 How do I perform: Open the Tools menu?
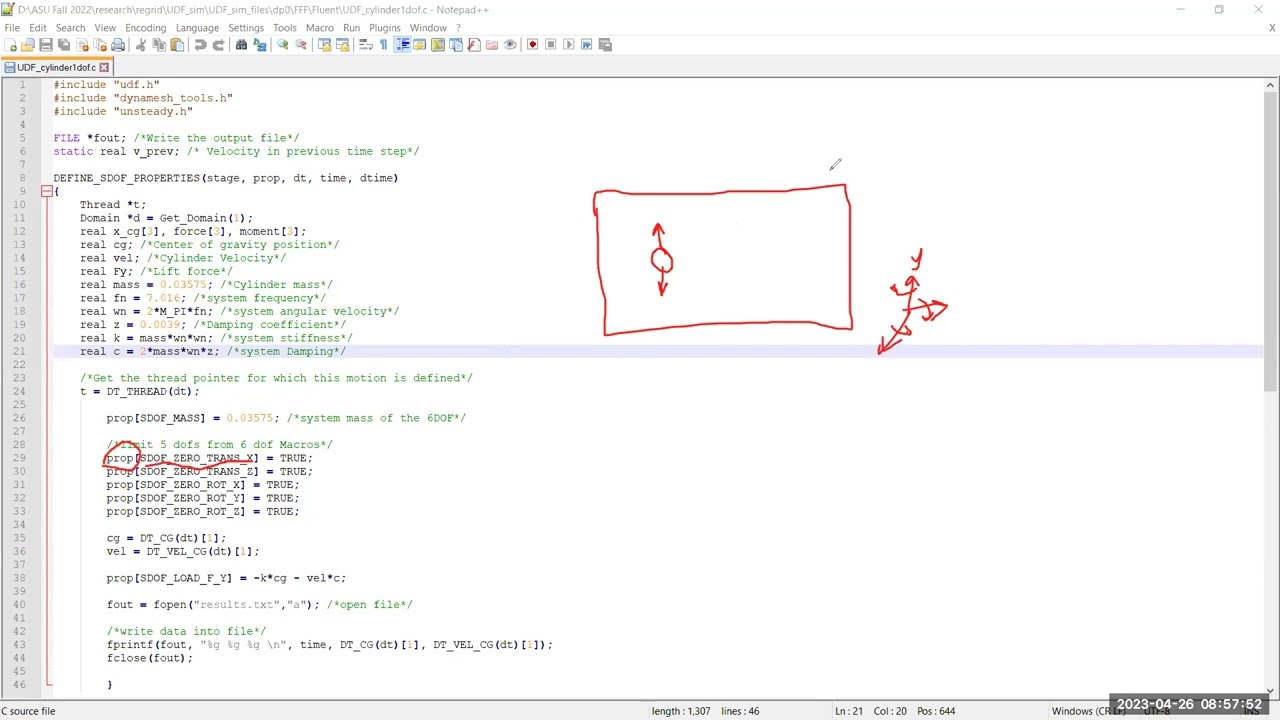(285, 28)
